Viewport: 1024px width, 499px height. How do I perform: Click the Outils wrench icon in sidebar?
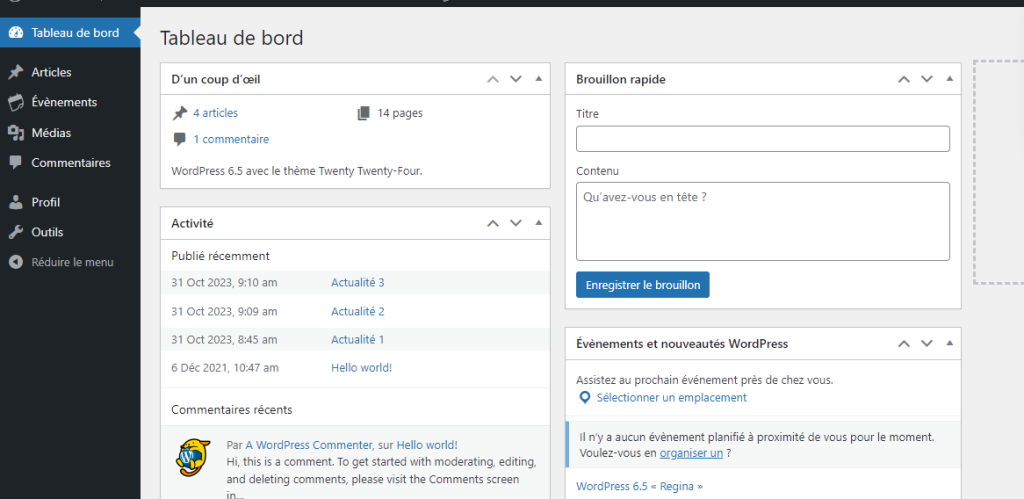coord(15,232)
